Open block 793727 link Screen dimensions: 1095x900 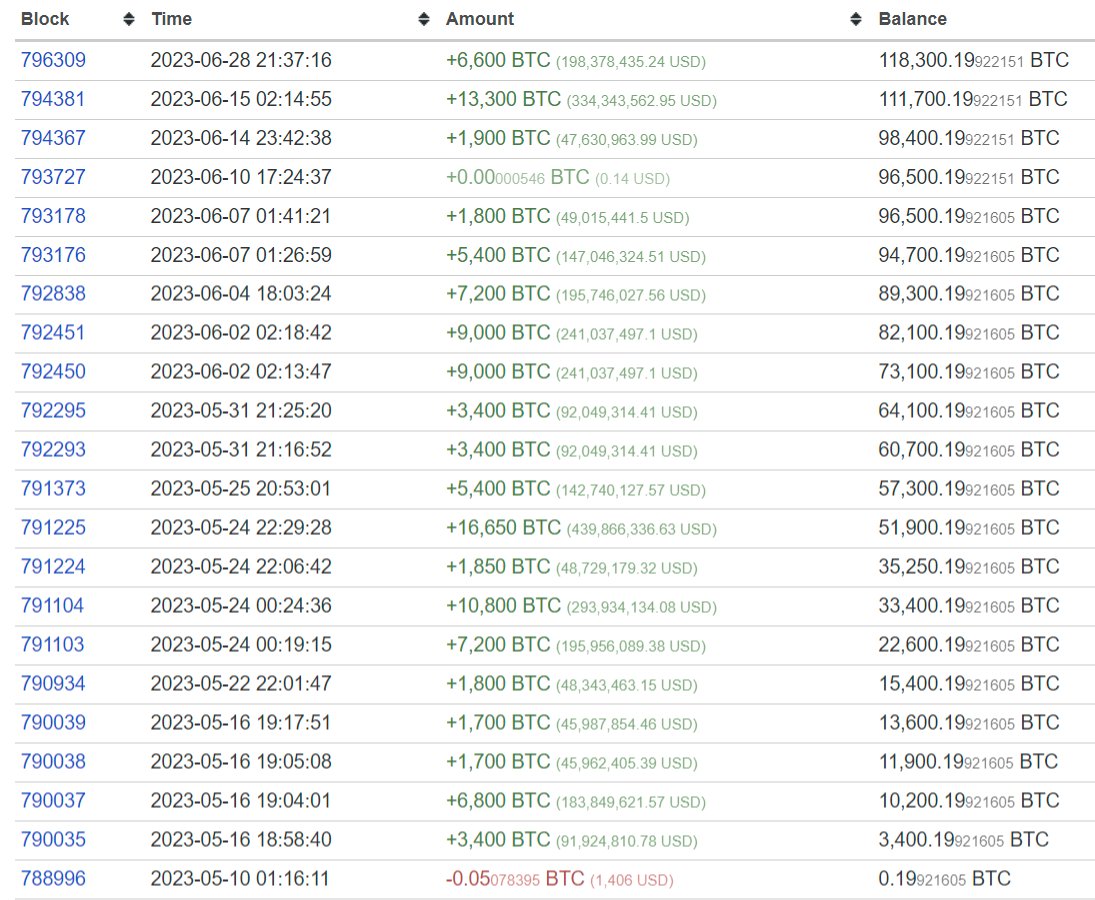(53, 177)
